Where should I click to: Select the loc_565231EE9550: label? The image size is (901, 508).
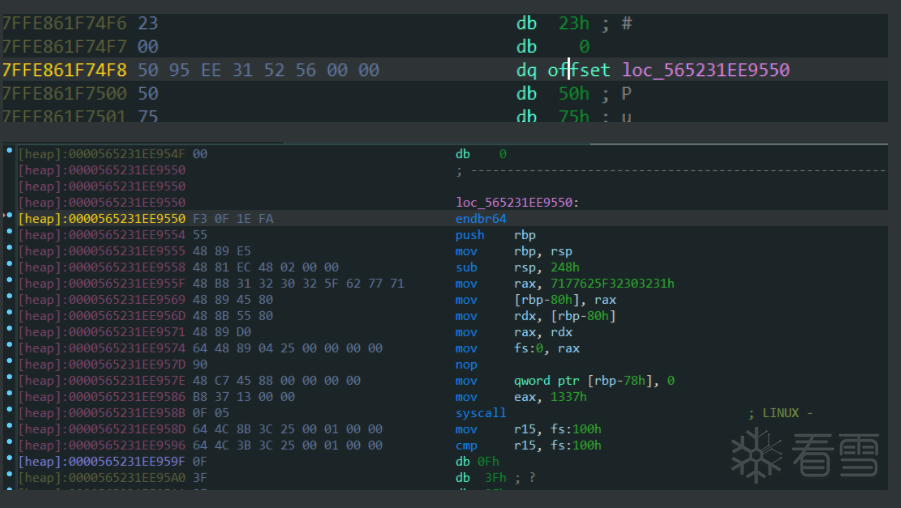[x=517, y=202]
